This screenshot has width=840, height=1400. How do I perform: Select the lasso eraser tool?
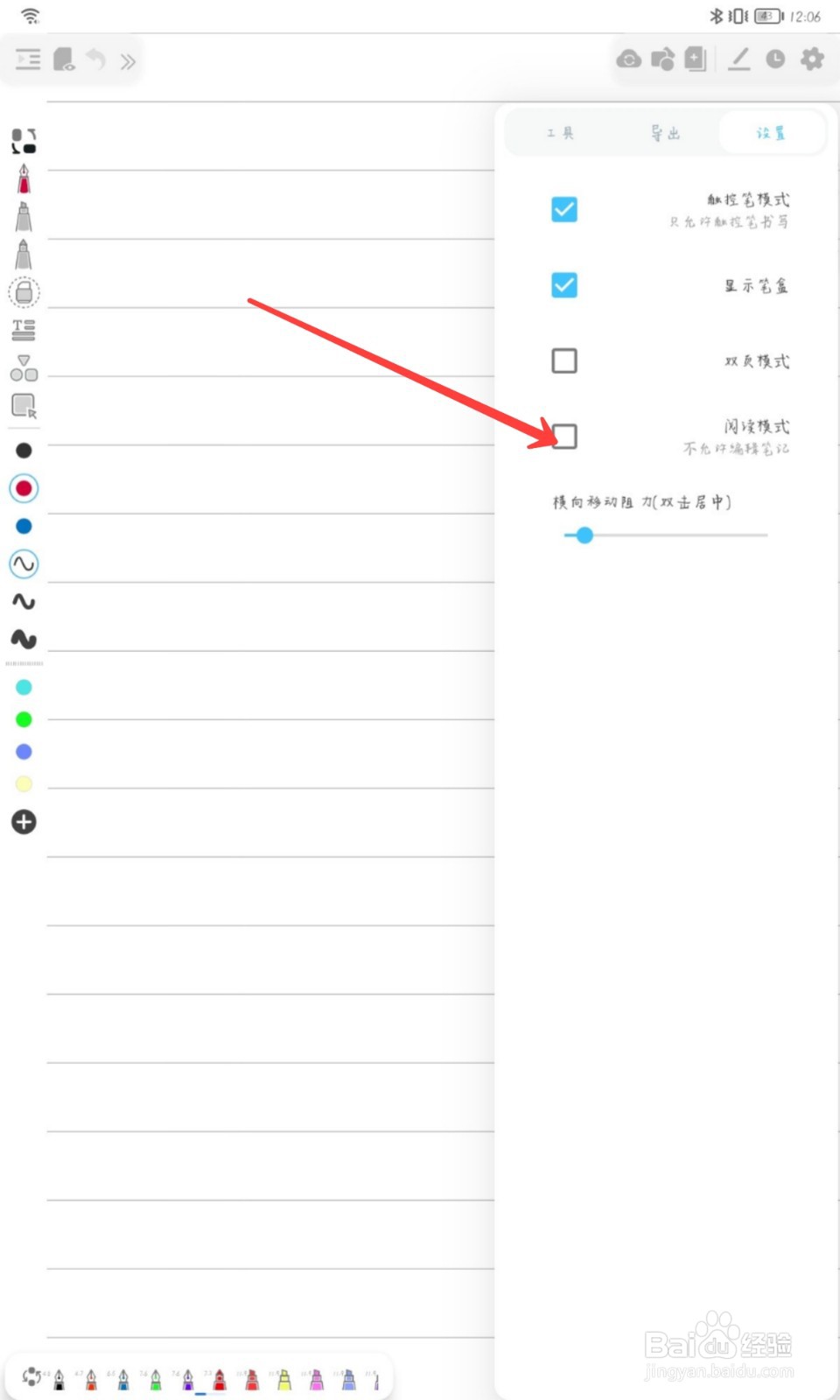[24, 292]
